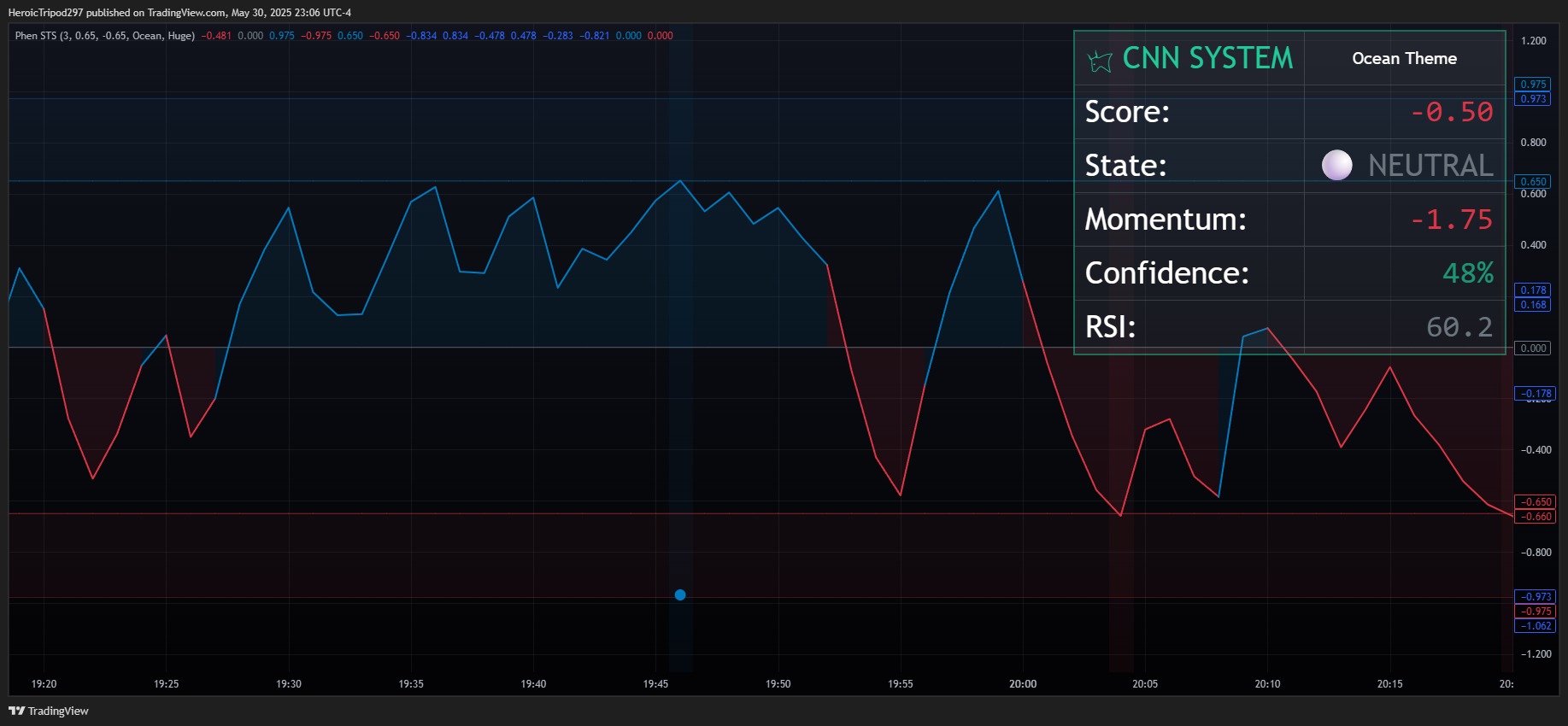Screen dimensions: 1568x726
Task: Click the -0.400 tick on price scale
Action: [1536, 450]
